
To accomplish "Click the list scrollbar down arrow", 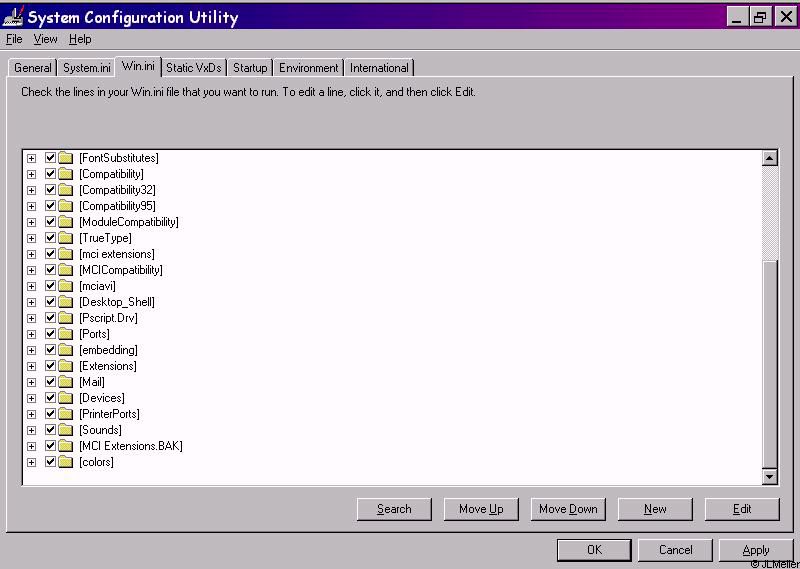I will point(769,477).
